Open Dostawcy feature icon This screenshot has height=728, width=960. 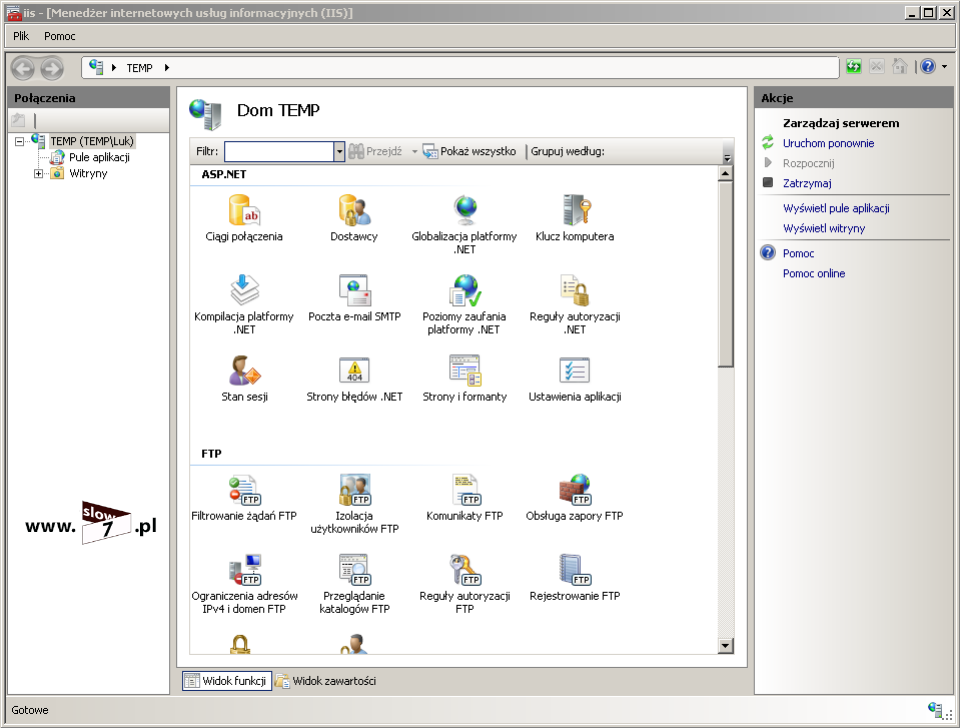point(354,219)
